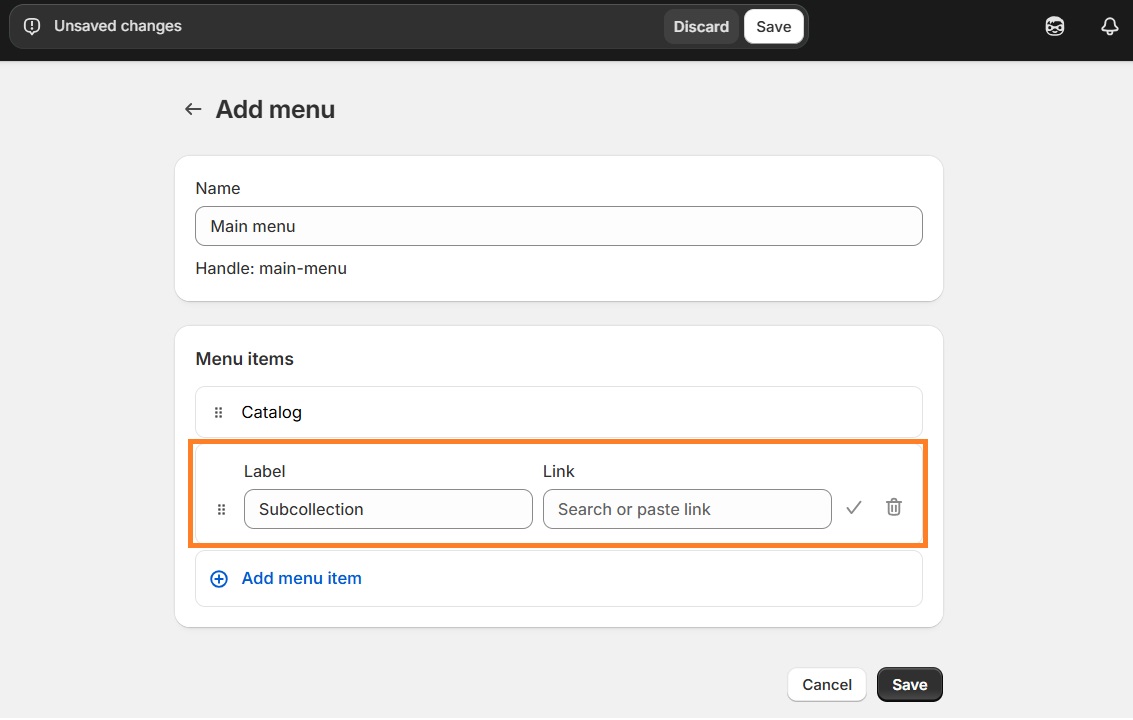Image resolution: width=1133 pixels, height=720 pixels.
Task: Discard the unsaved changes
Action: 701,27
